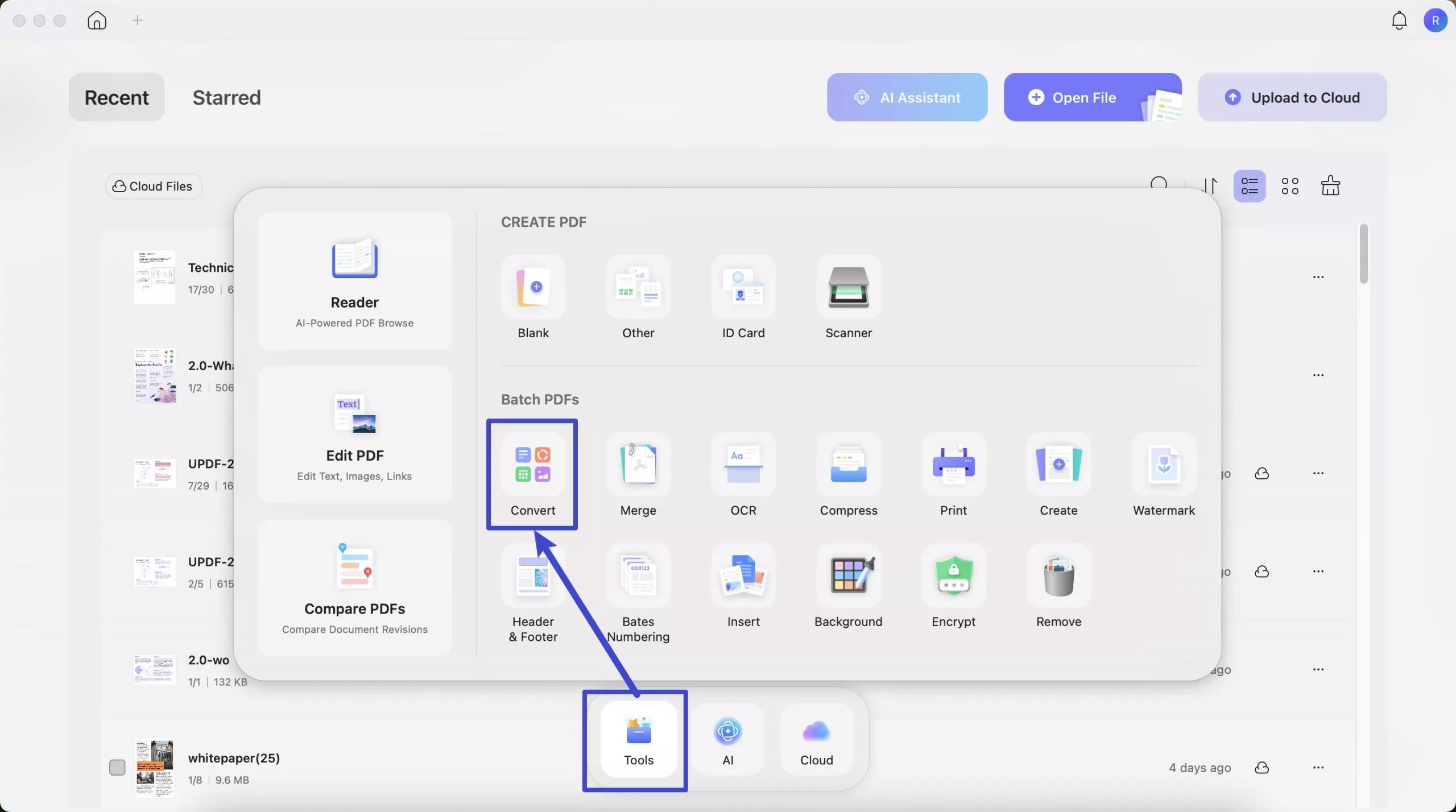Open more options for whitepaper(25)

coord(1318,767)
